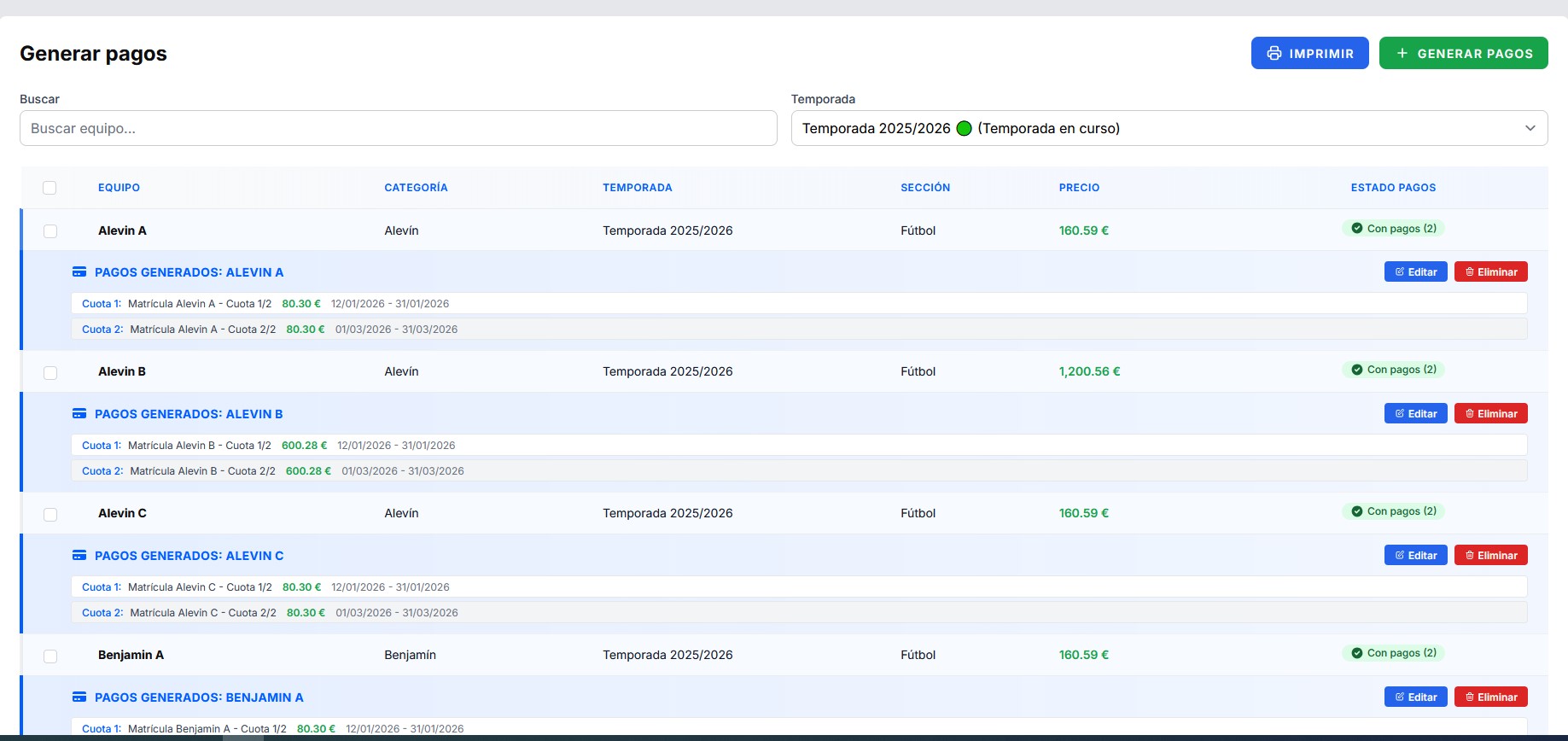
Task: Open the Temporada 2025/2026 dropdown
Action: 1168,128
